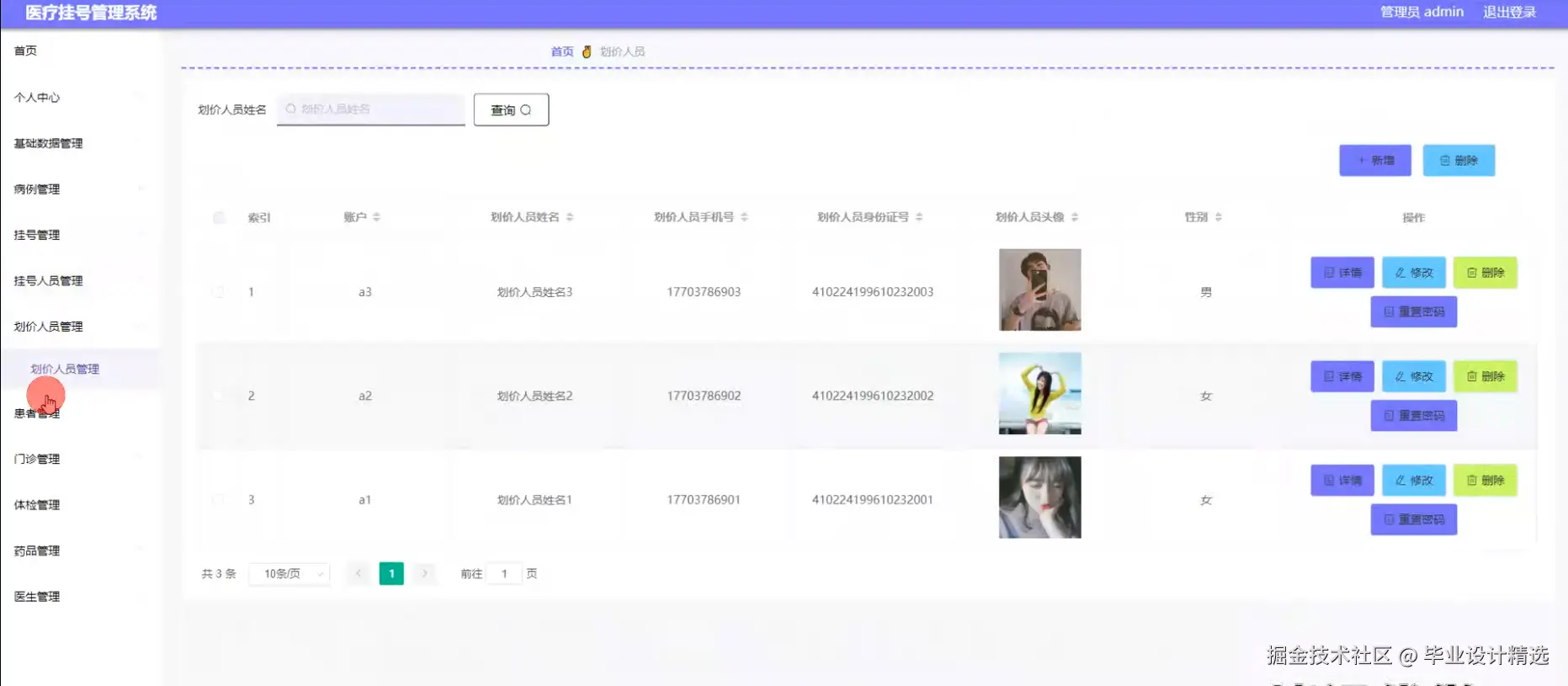
Task: Expand 门诊管理 sidebar menu
Action: (80, 459)
